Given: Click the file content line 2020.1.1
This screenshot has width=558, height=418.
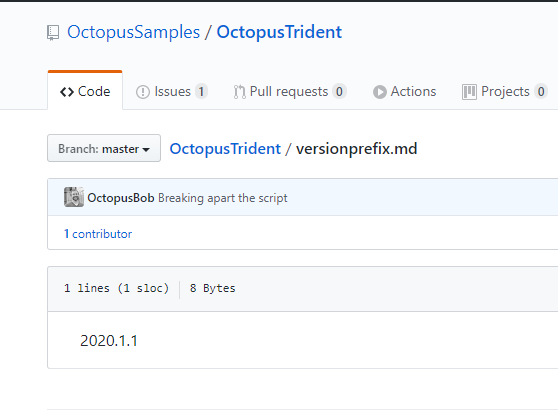Looking at the screenshot, I should point(109,341).
